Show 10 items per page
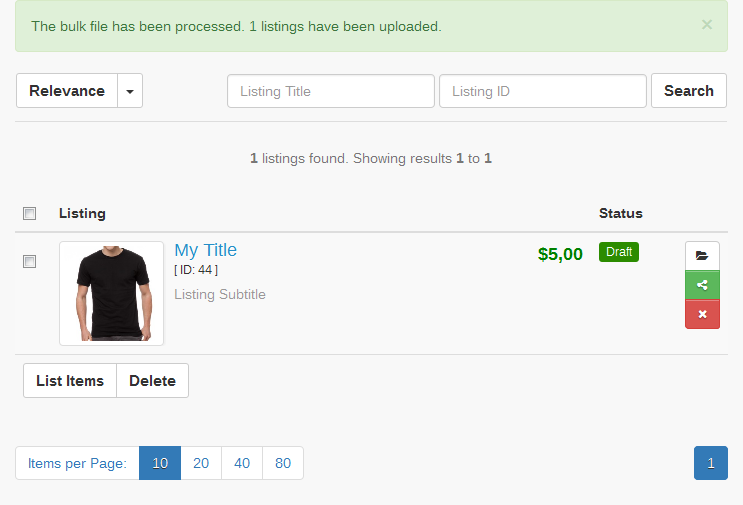Viewport: 743px width, 505px height. [160, 463]
